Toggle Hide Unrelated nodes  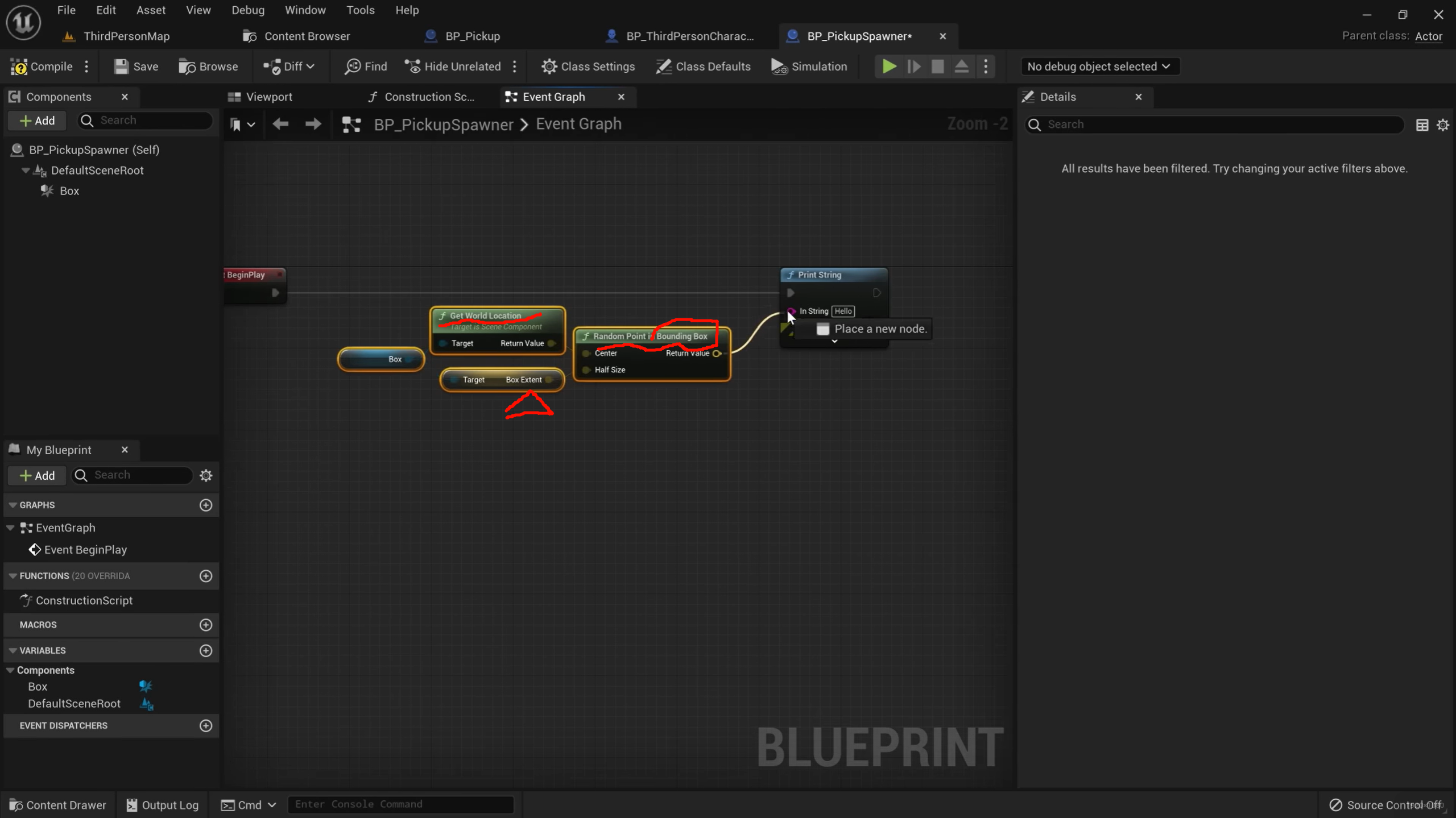click(x=453, y=67)
